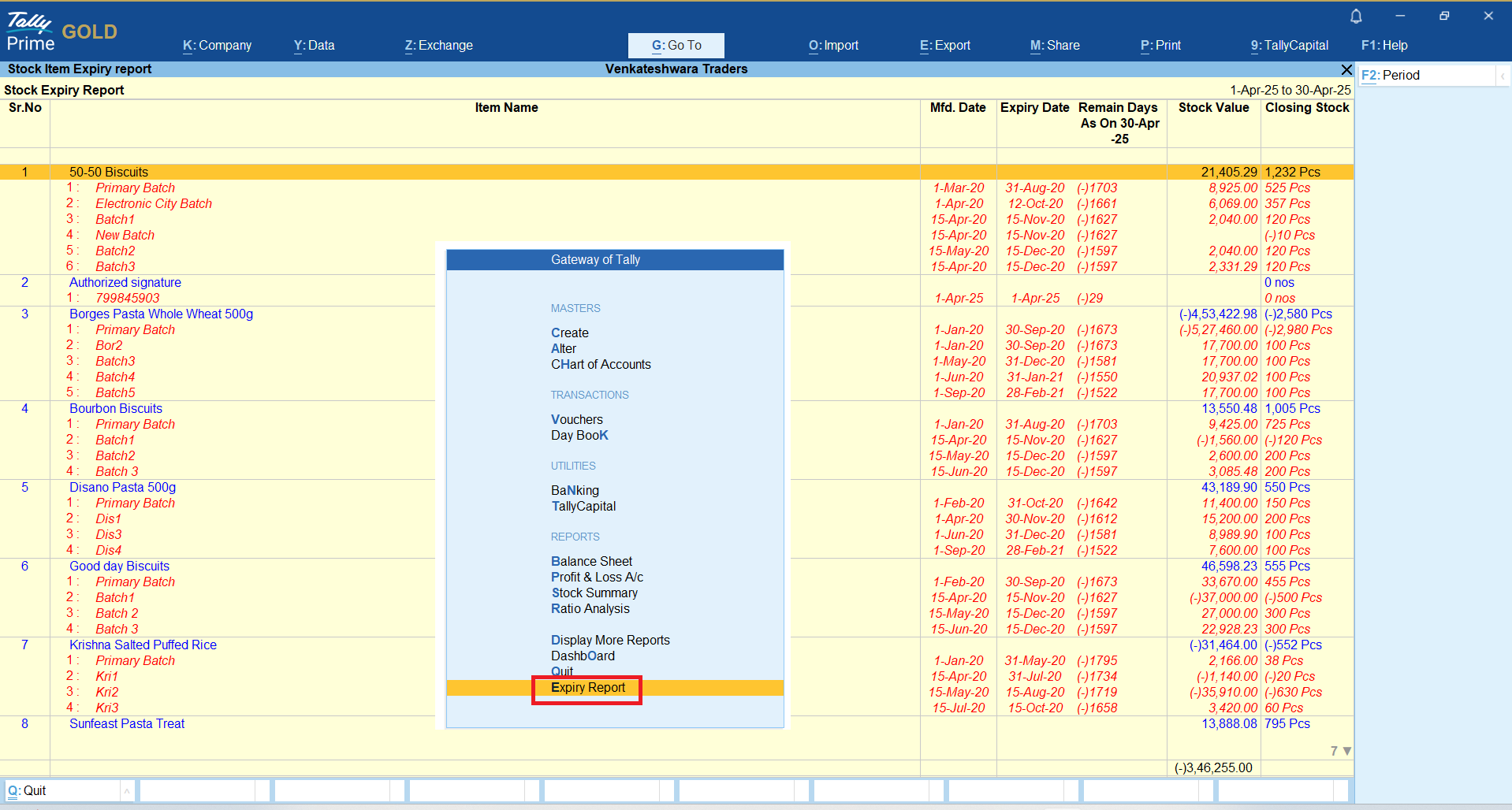The height and width of the screenshot is (810, 1512).
Task: Close the Stock Item Expiry report
Action: pyautogui.click(x=1346, y=69)
